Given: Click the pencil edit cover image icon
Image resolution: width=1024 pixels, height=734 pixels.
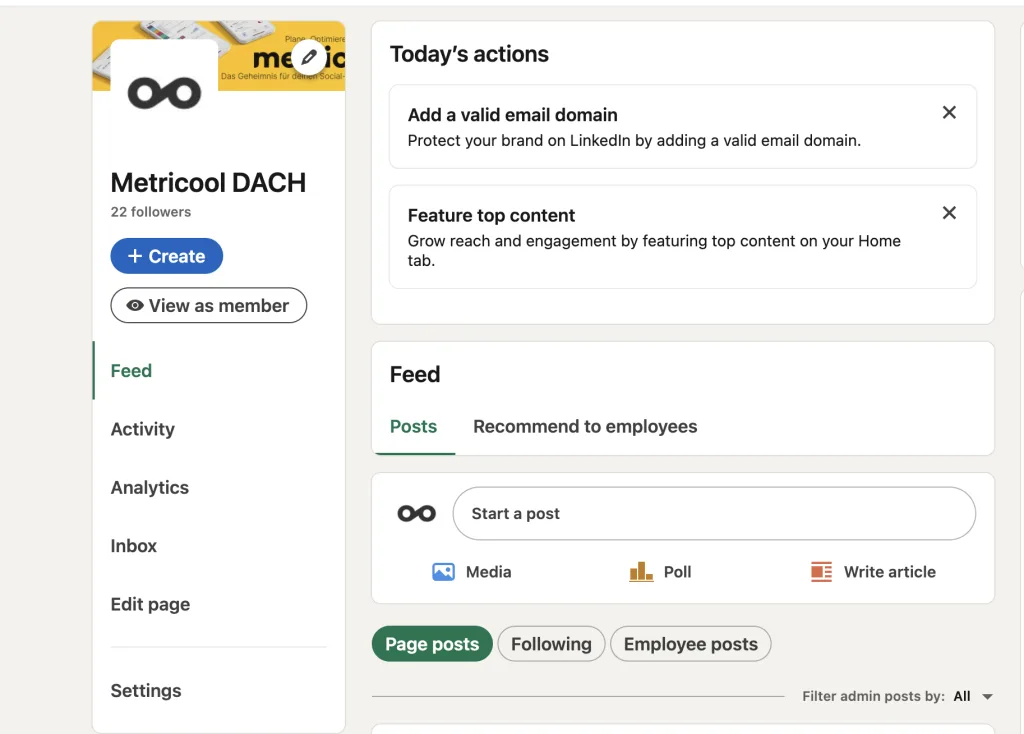Looking at the screenshot, I should (309, 57).
